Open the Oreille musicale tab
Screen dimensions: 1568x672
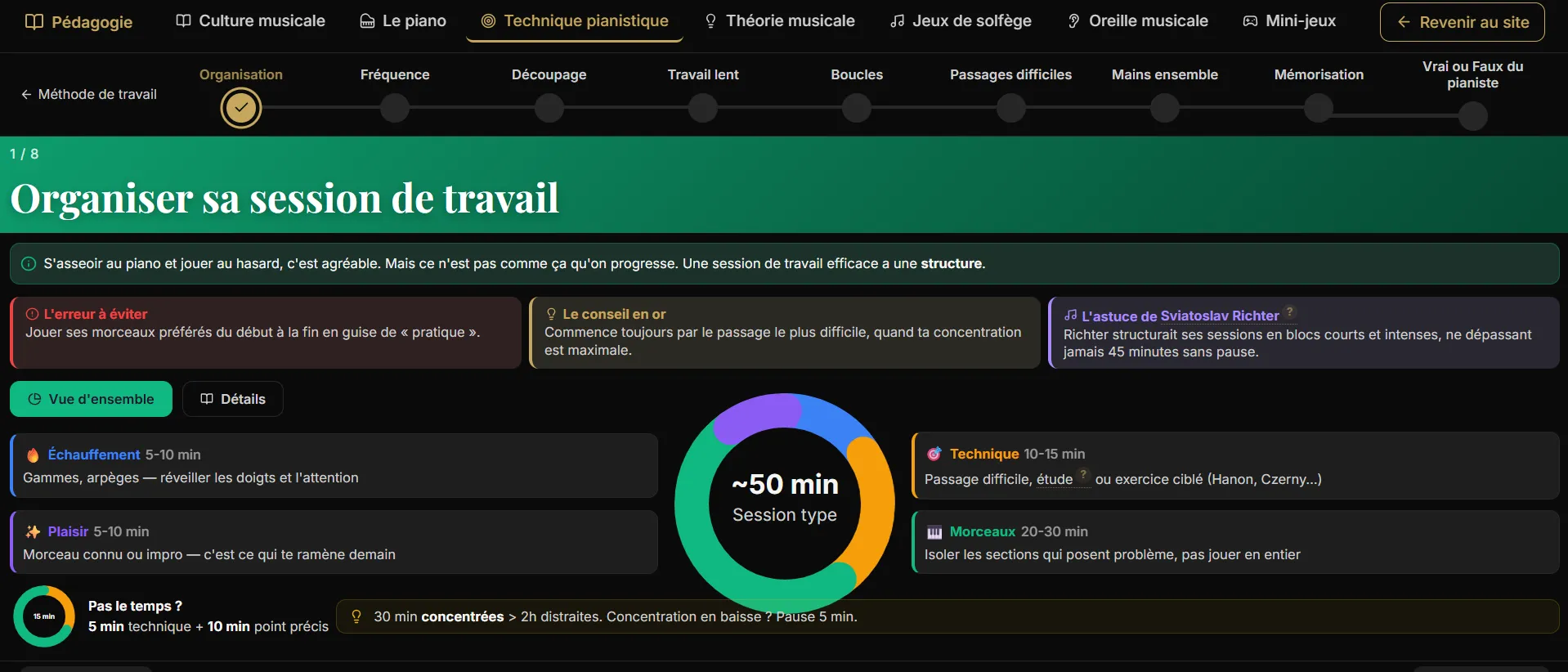click(x=1138, y=21)
